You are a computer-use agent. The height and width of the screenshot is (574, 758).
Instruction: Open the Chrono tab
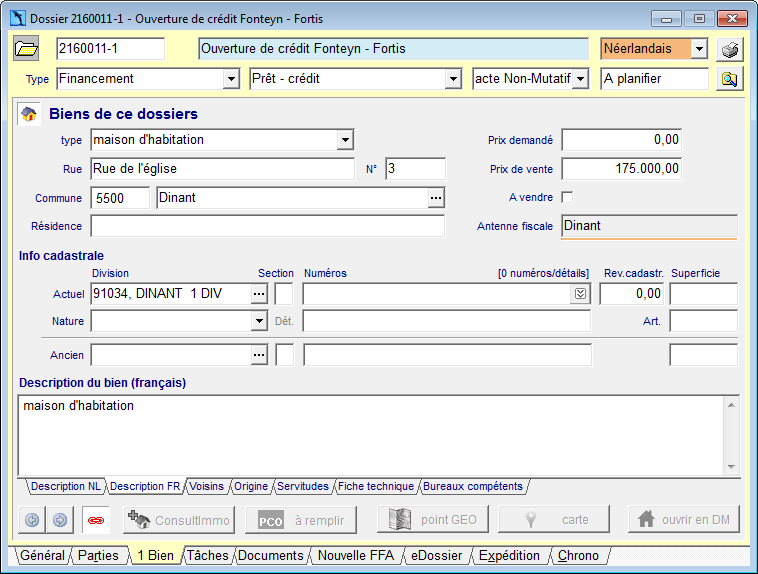578,556
